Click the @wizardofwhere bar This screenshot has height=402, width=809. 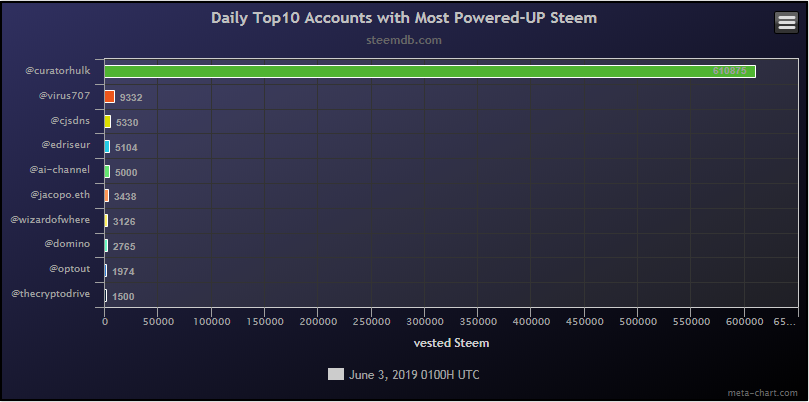[106, 221]
